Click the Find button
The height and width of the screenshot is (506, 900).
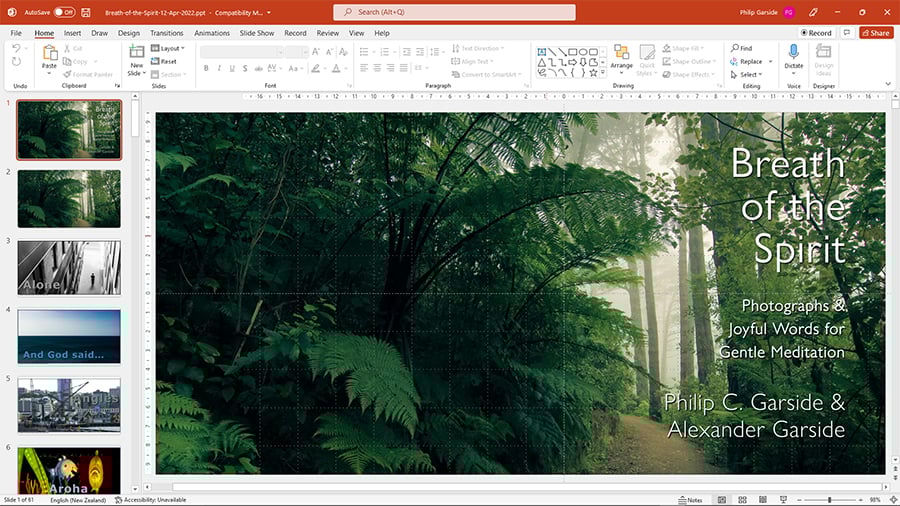[741, 48]
